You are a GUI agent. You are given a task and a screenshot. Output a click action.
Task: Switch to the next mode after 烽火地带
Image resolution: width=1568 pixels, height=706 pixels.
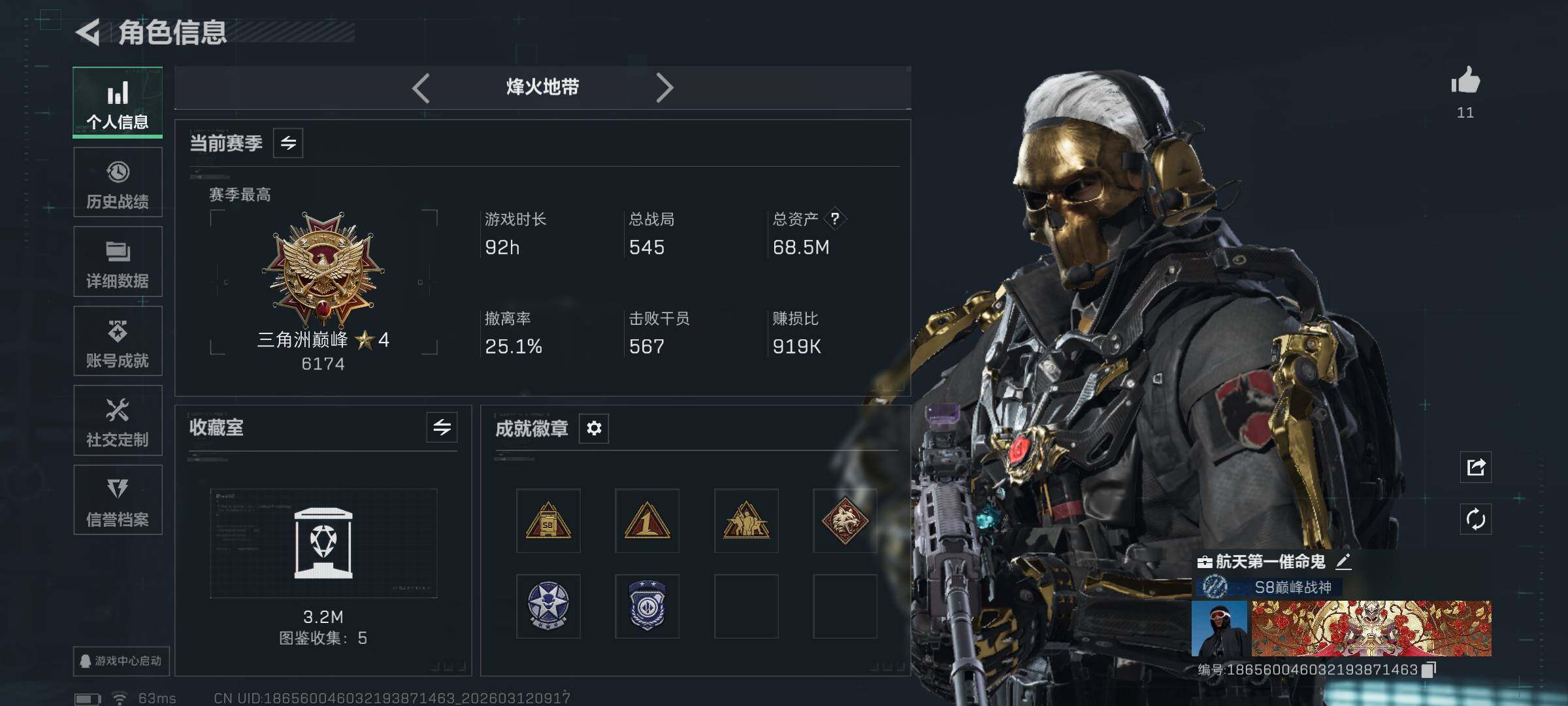coord(664,88)
